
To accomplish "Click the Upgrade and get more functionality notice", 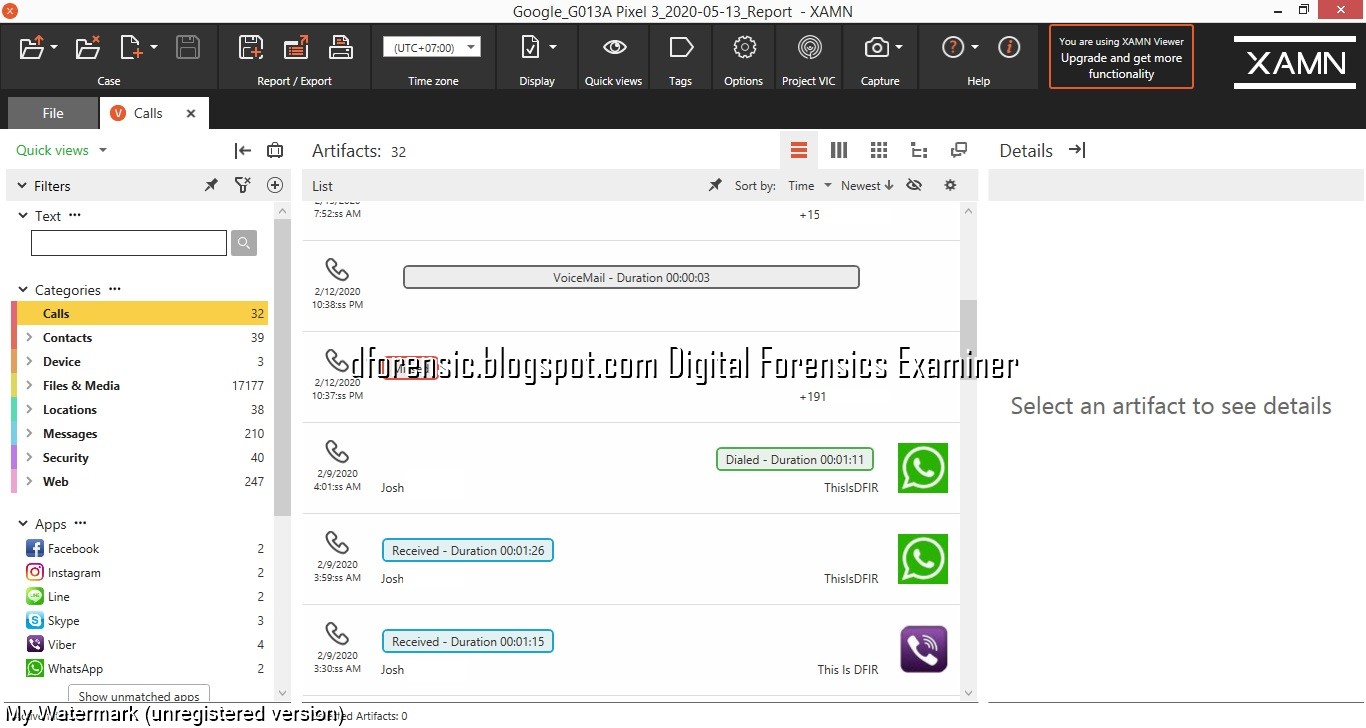I will pyautogui.click(x=1121, y=57).
